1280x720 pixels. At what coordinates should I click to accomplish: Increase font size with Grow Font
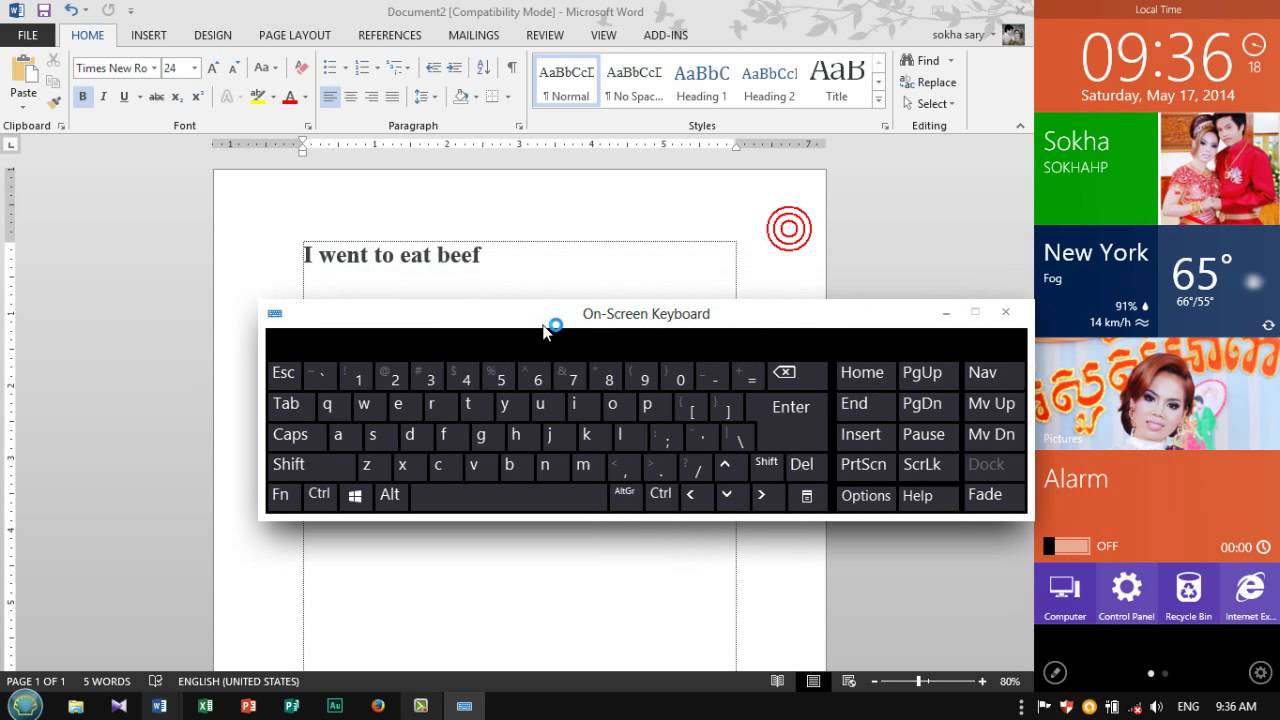[x=213, y=68]
